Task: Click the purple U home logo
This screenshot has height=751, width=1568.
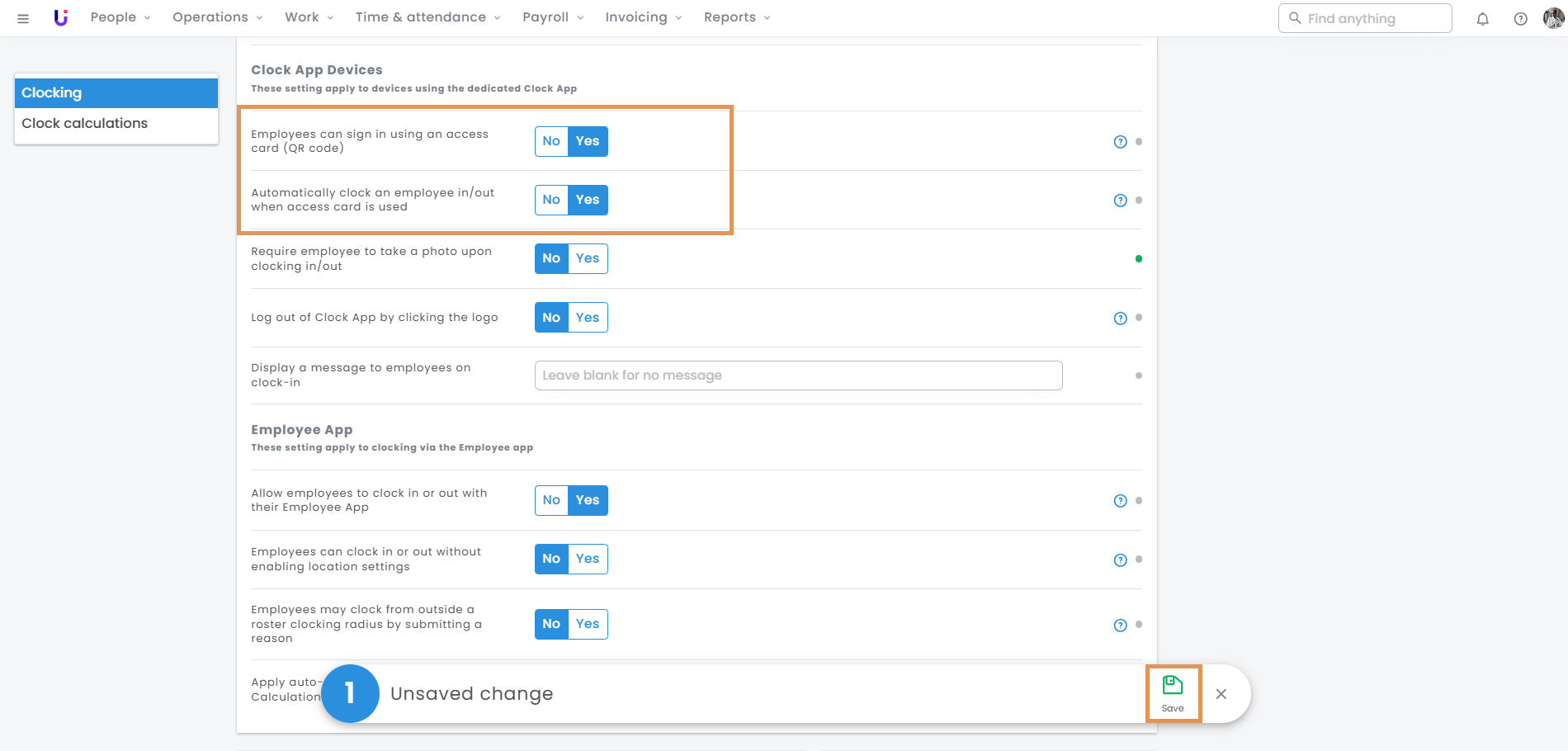Action: point(60,17)
